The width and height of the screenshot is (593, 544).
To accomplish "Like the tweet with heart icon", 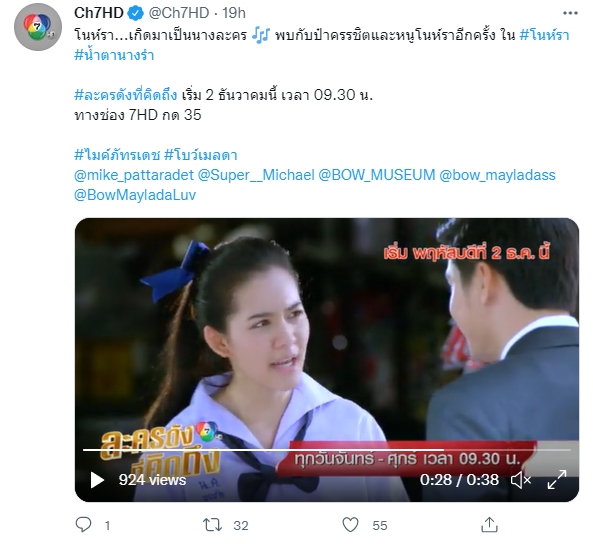I will pyautogui.click(x=350, y=525).
